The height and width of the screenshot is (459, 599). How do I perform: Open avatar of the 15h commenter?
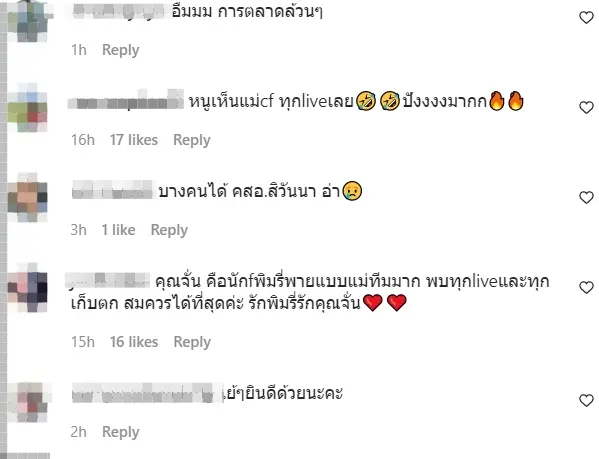point(28,287)
